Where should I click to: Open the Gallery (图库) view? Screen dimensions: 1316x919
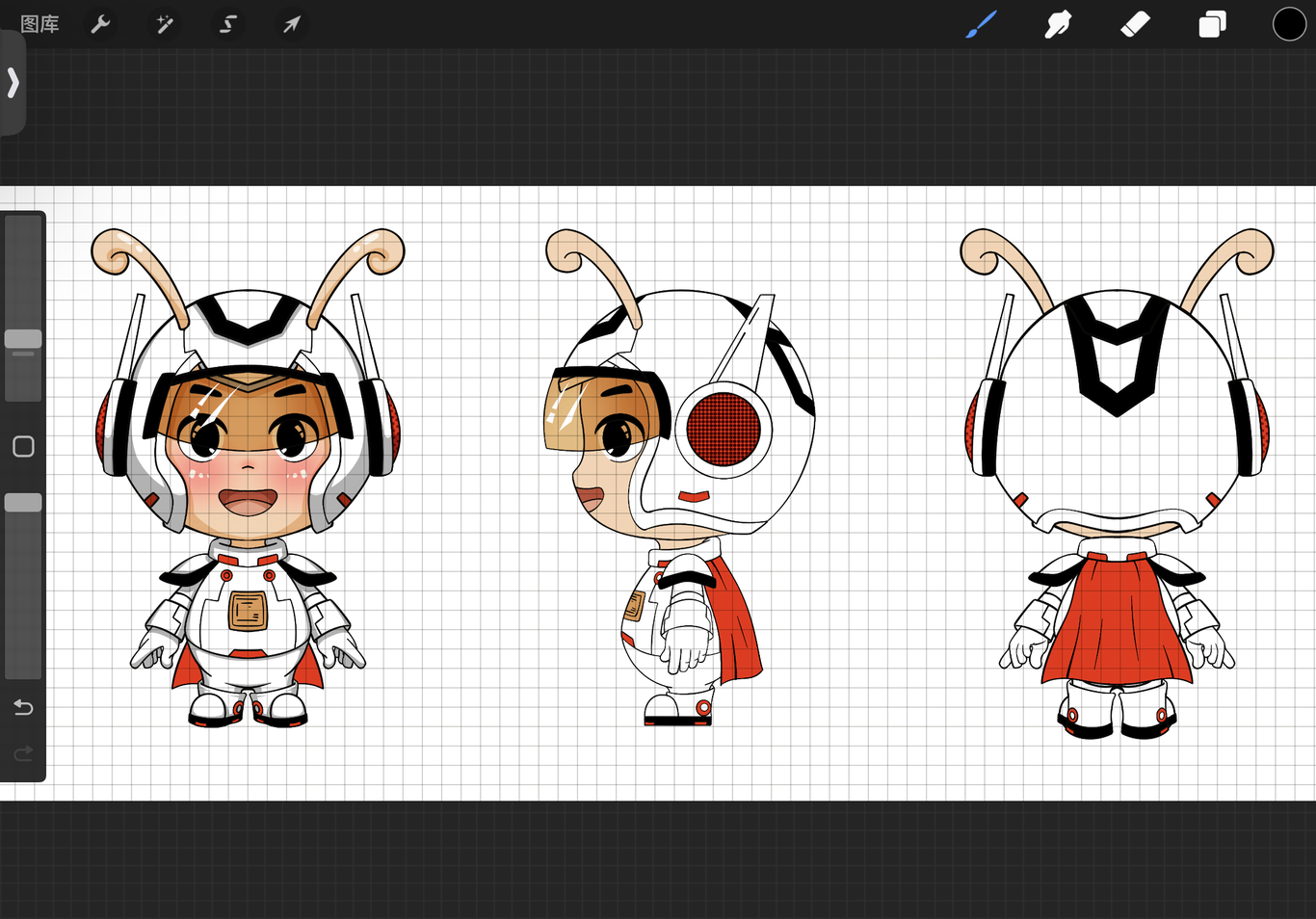tap(39, 24)
